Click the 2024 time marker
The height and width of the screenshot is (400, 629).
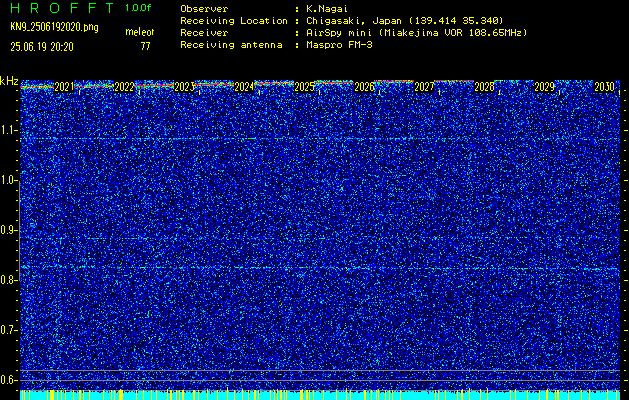coord(244,87)
